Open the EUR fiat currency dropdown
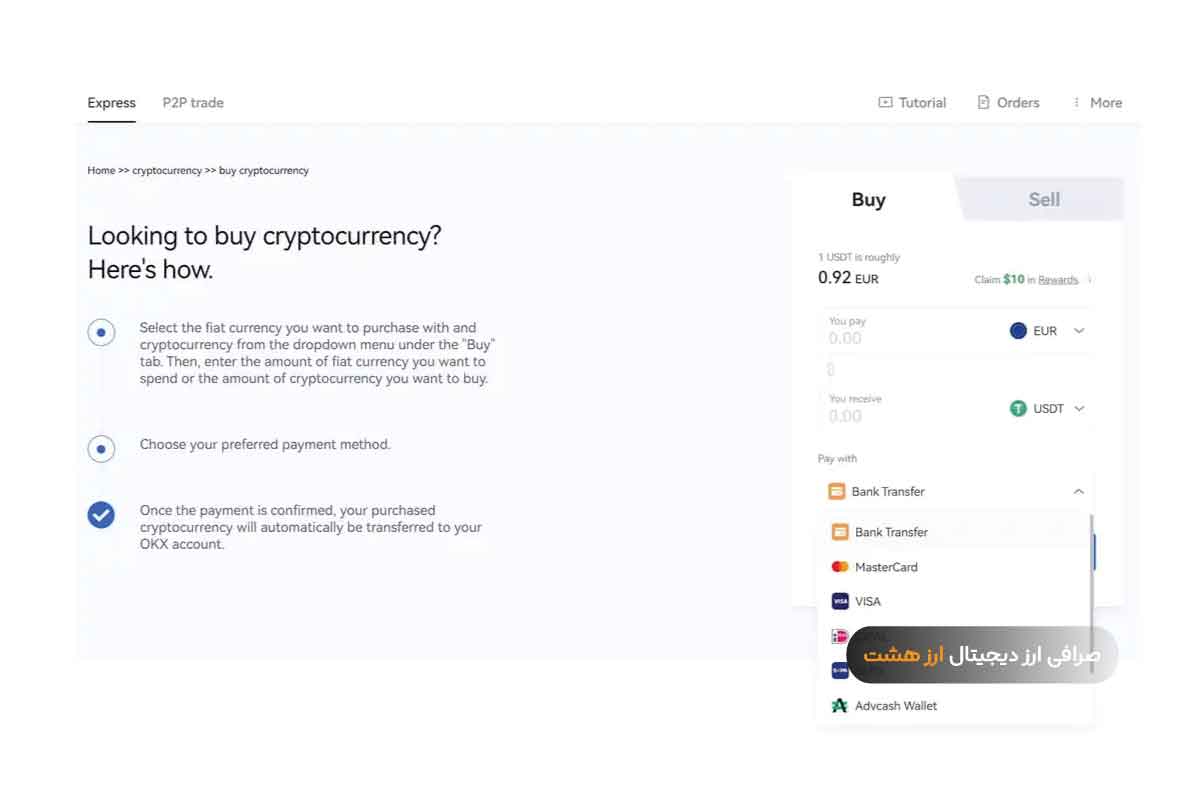The width and height of the screenshot is (1200, 800). (1078, 331)
